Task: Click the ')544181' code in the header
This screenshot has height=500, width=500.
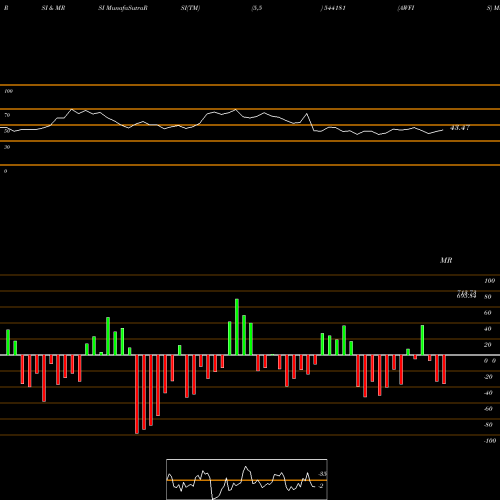Action: point(333,8)
